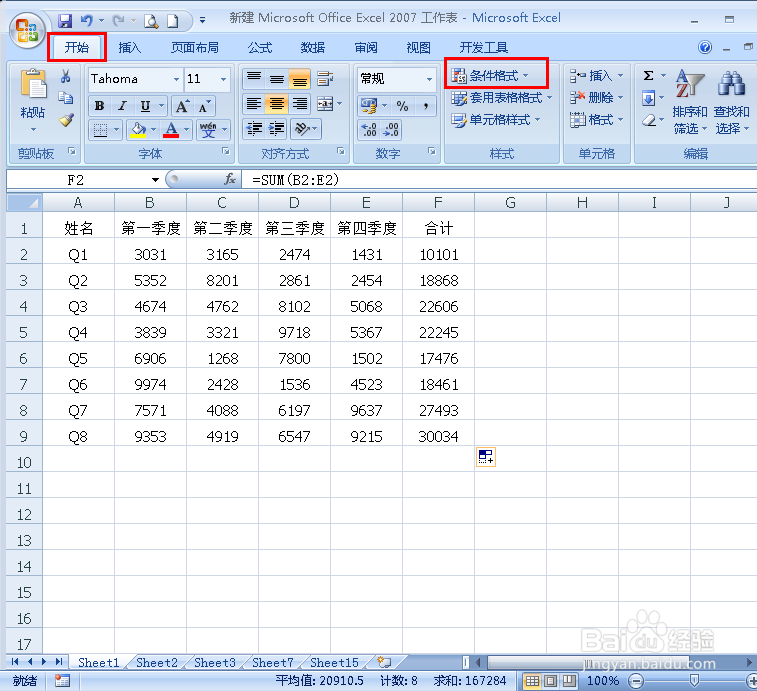
Task: Apply comma style number format
Action: pos(426,106)
